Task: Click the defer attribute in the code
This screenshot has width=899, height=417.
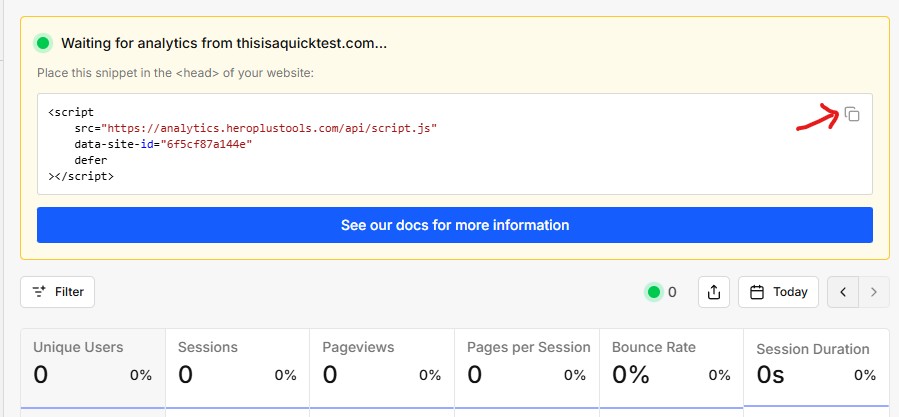Action: coord(90,160)
